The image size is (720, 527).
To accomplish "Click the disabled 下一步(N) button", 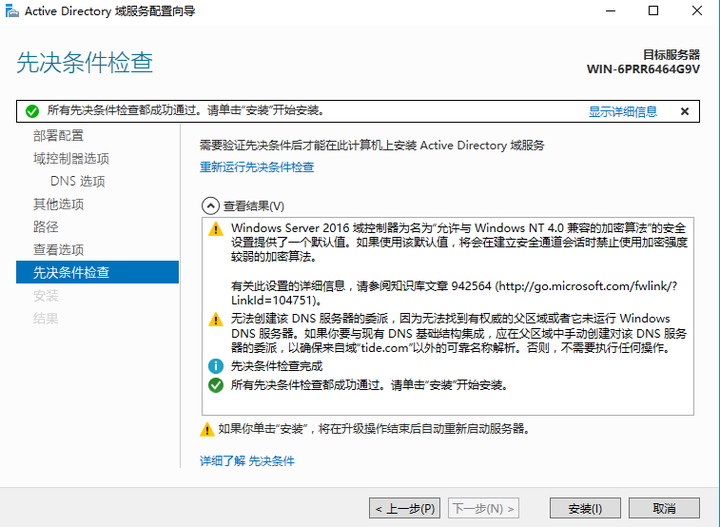I will 484,508.
